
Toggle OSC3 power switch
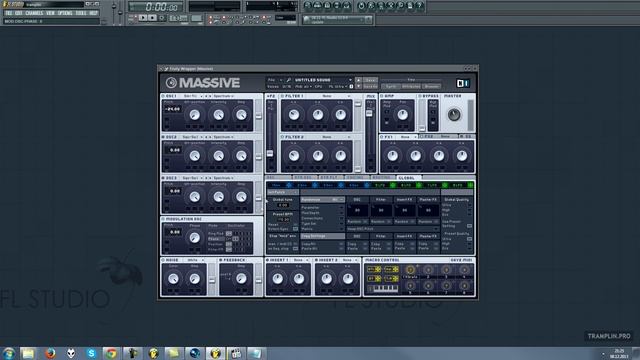pos(163,178)
